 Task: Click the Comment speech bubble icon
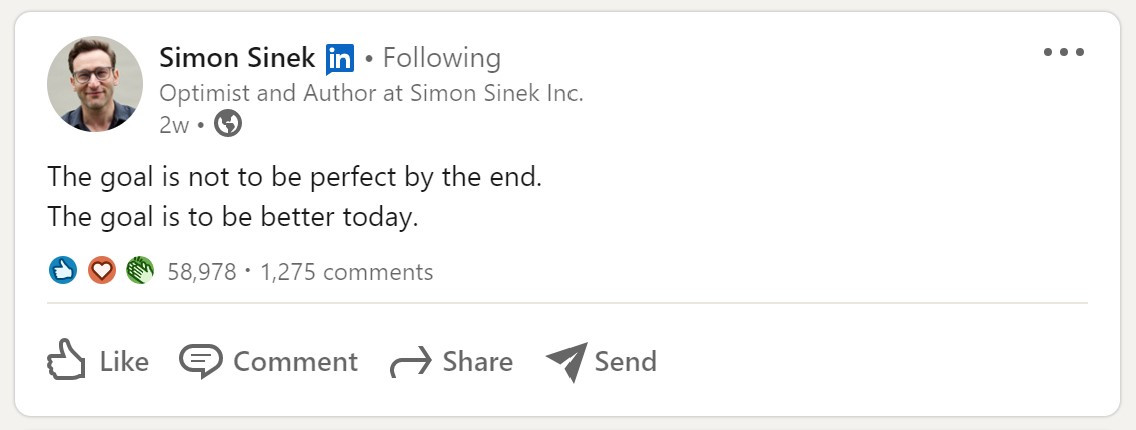(x=200, y=361)
